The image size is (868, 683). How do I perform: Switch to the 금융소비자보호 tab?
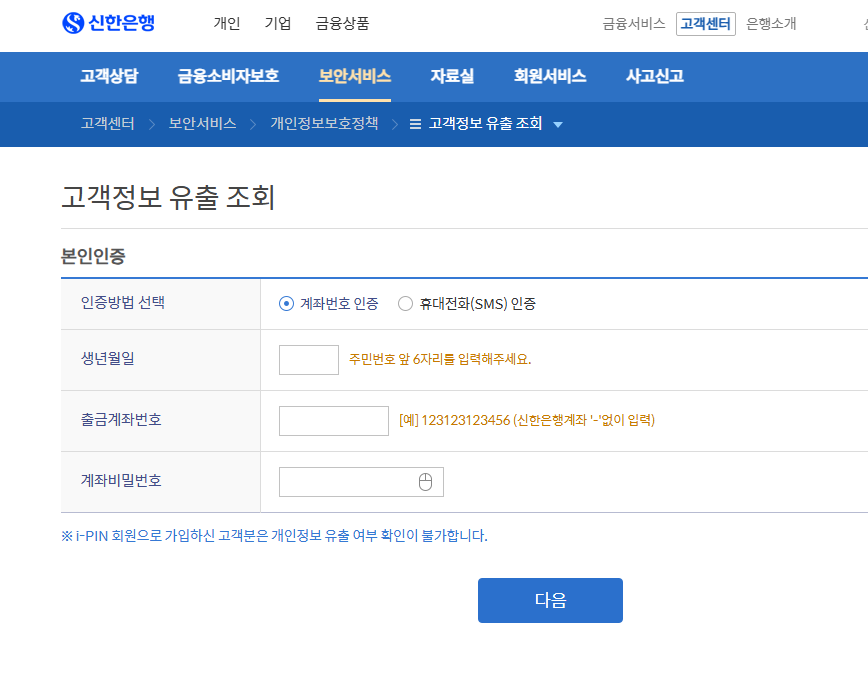228,76
